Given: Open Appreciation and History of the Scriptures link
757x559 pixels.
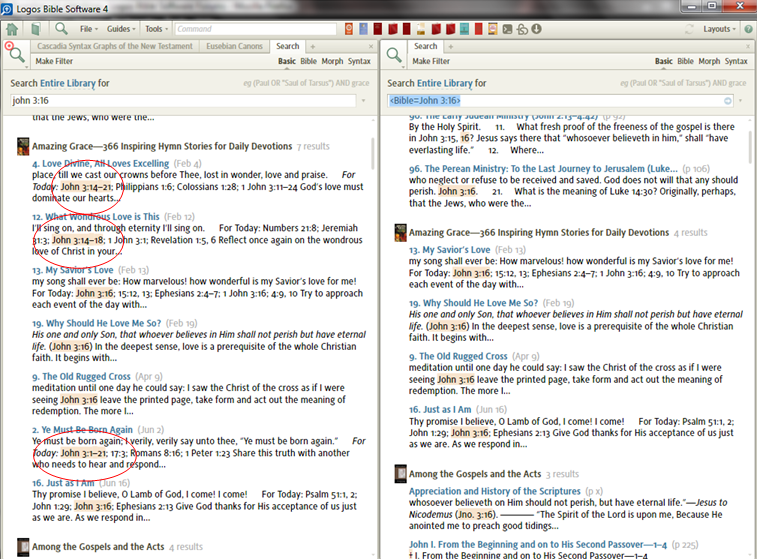Looking at the screenshot, I should point(495,491).
